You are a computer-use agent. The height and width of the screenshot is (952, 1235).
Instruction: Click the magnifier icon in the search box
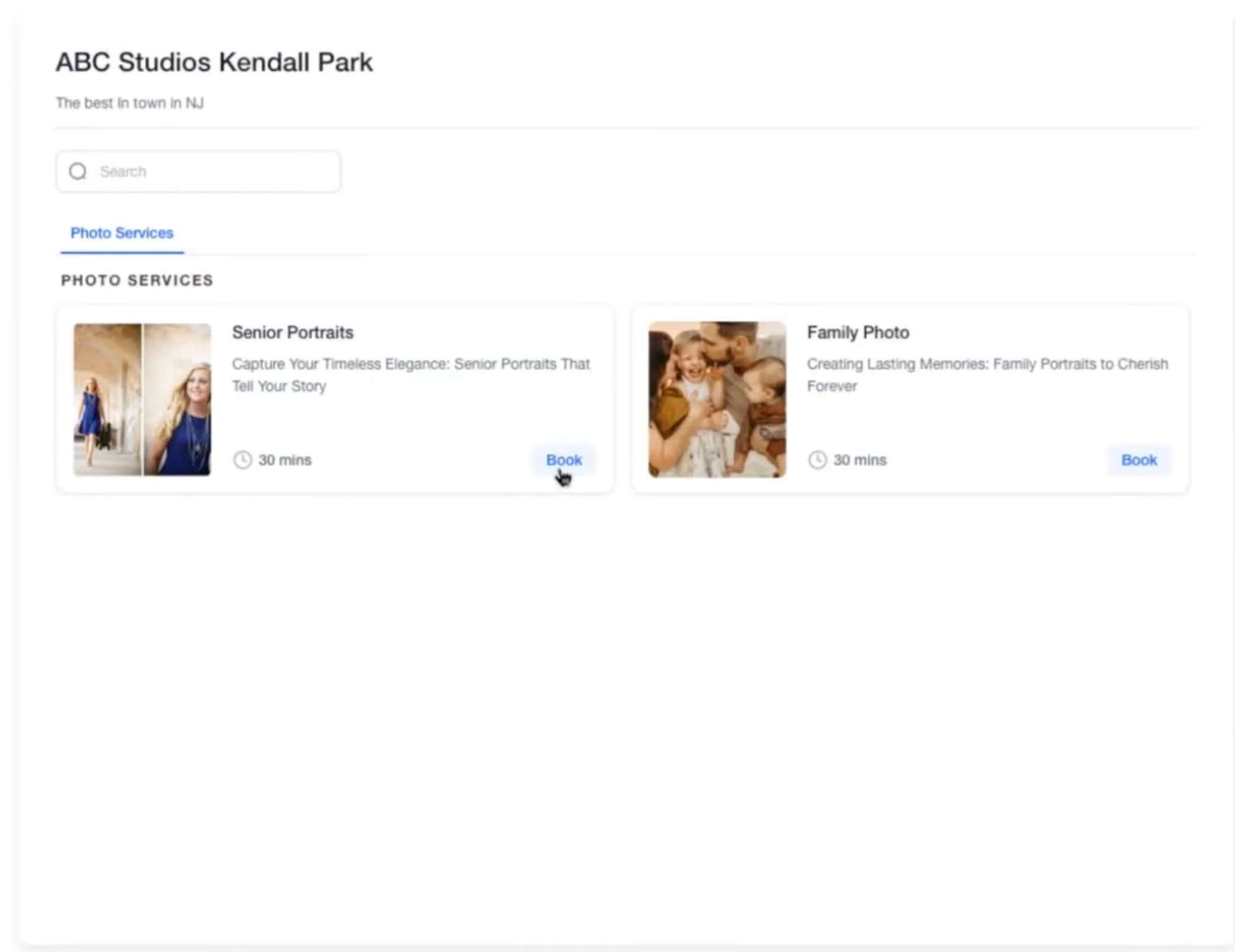(x=78, y=172)
